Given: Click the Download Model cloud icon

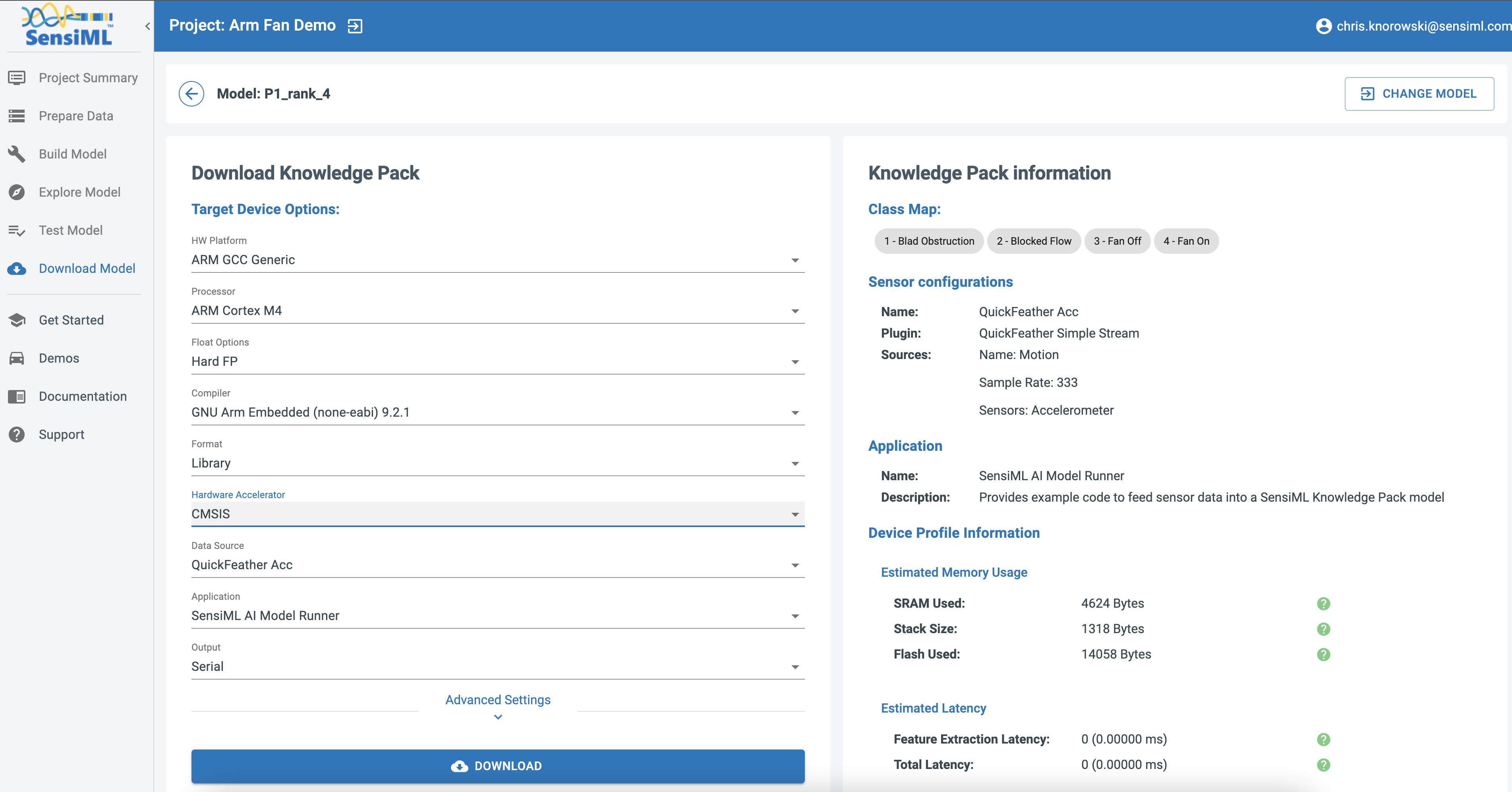Looking at the screenshot, I should click(x=16, y=269).
